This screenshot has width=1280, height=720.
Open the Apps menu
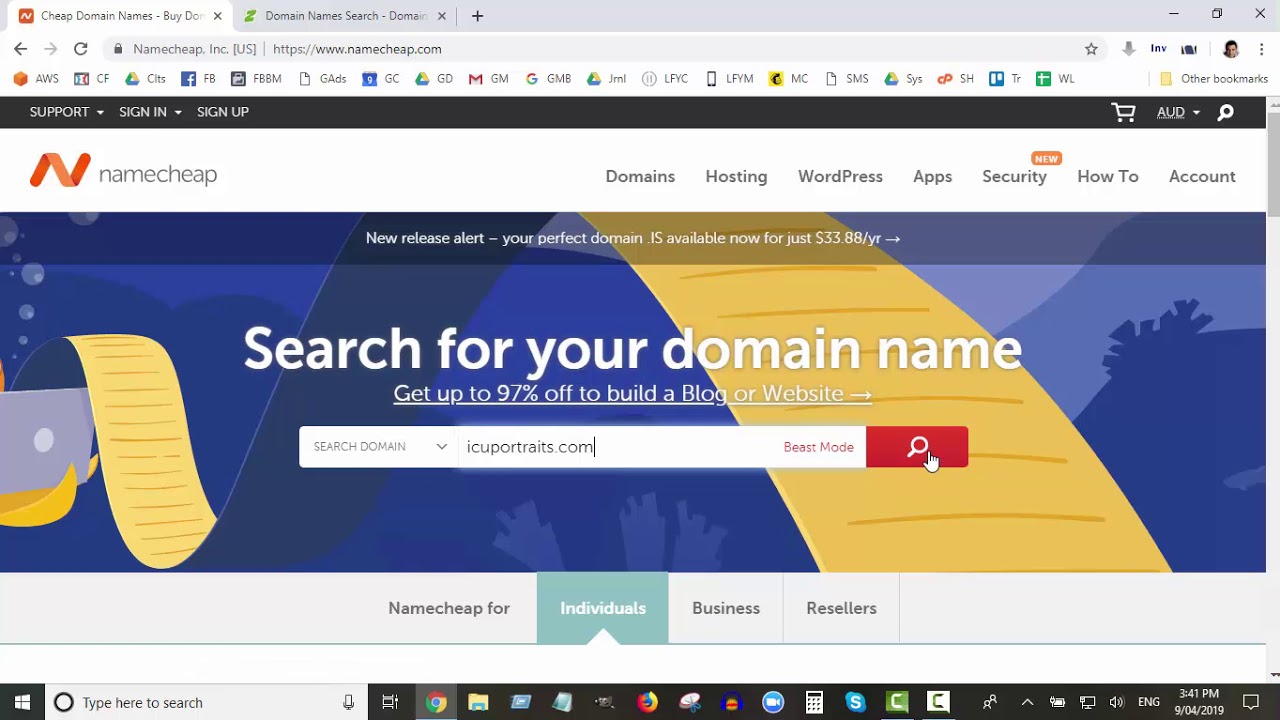point(932,176)
